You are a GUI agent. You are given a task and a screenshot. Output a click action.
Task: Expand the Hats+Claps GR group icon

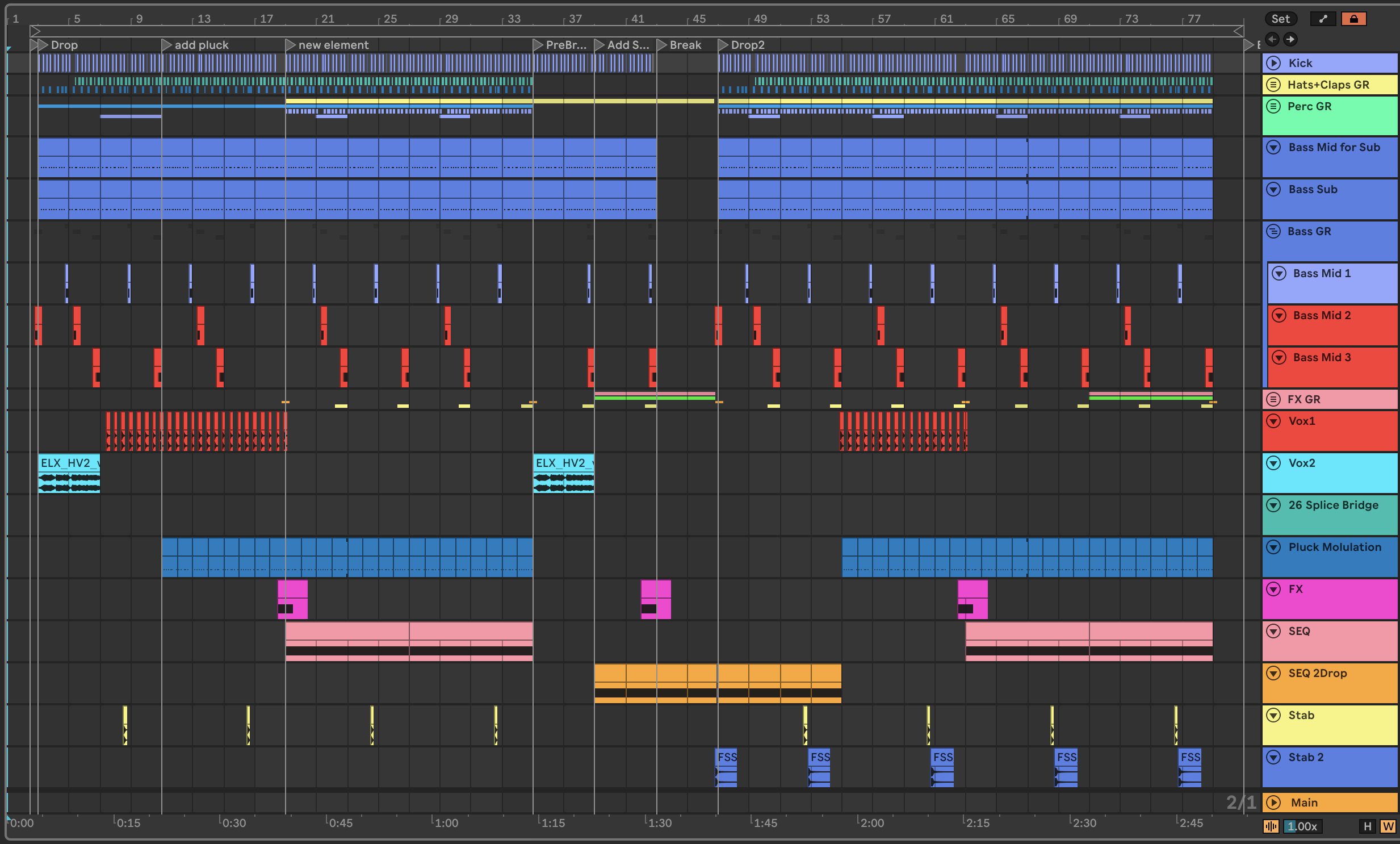1273,85
